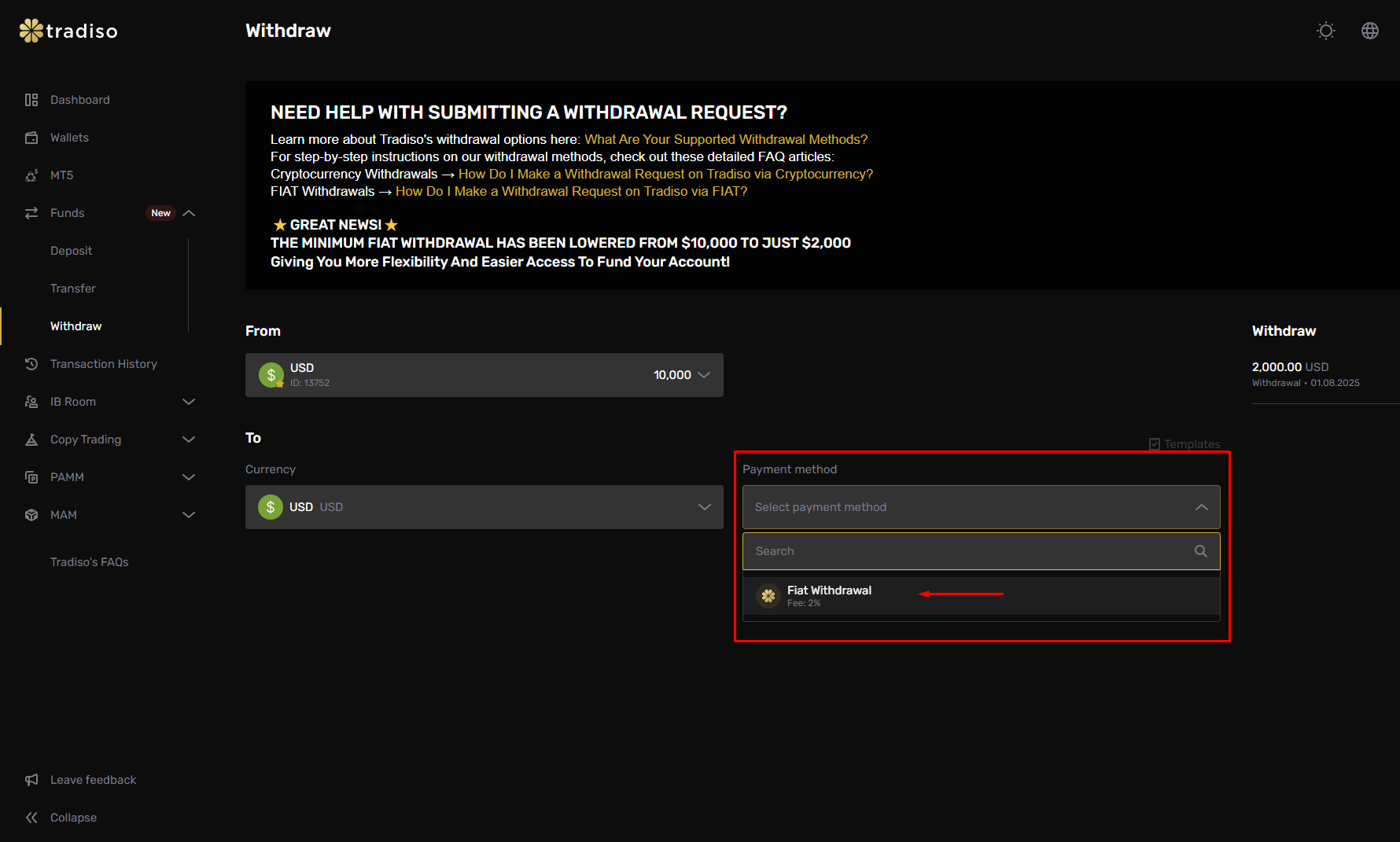Click the Copy Trading icon

pyautogui.click(x=31, y=439)
